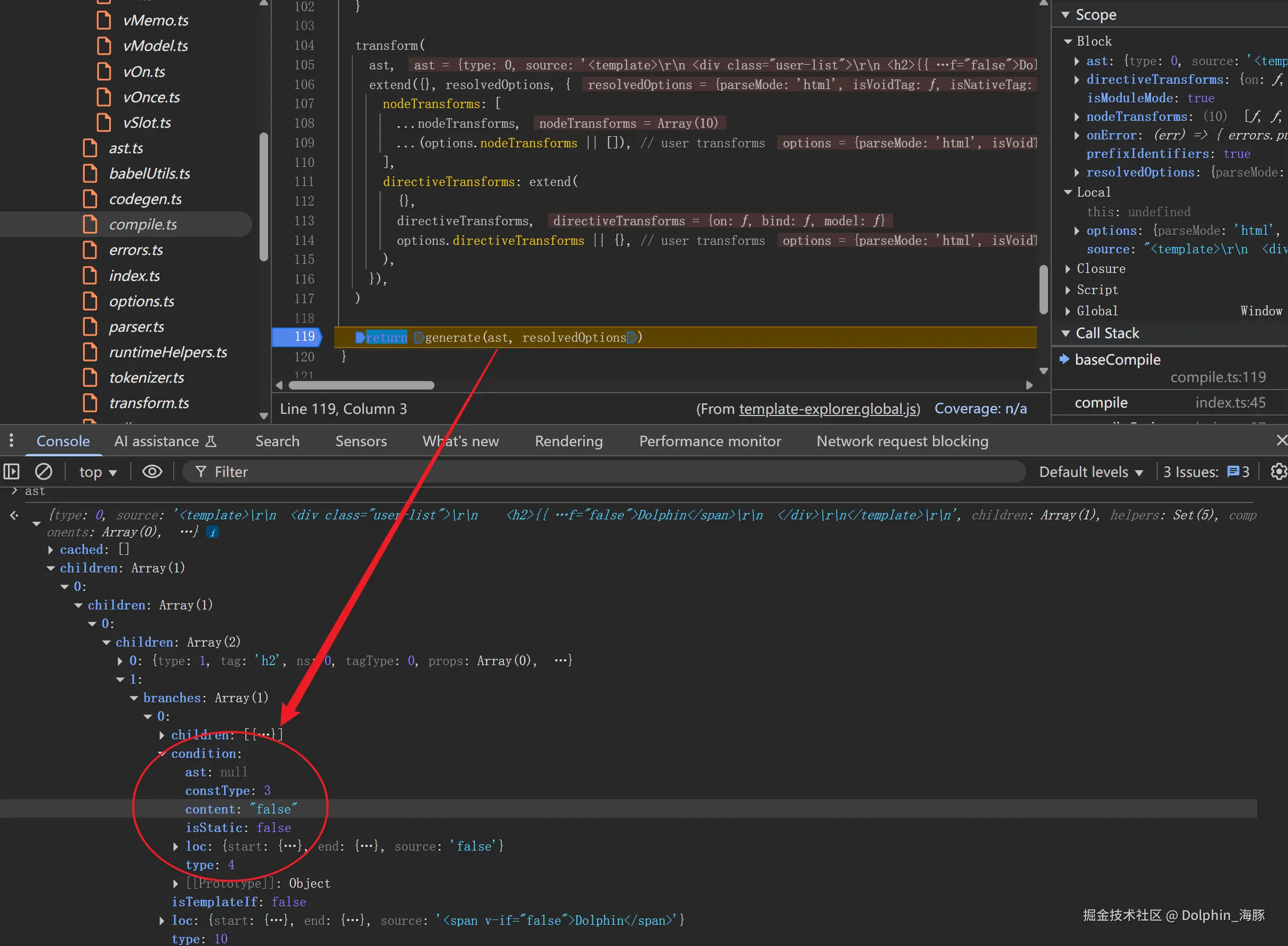Collapse the branches Array(1) node

click(x=134, y=698)
